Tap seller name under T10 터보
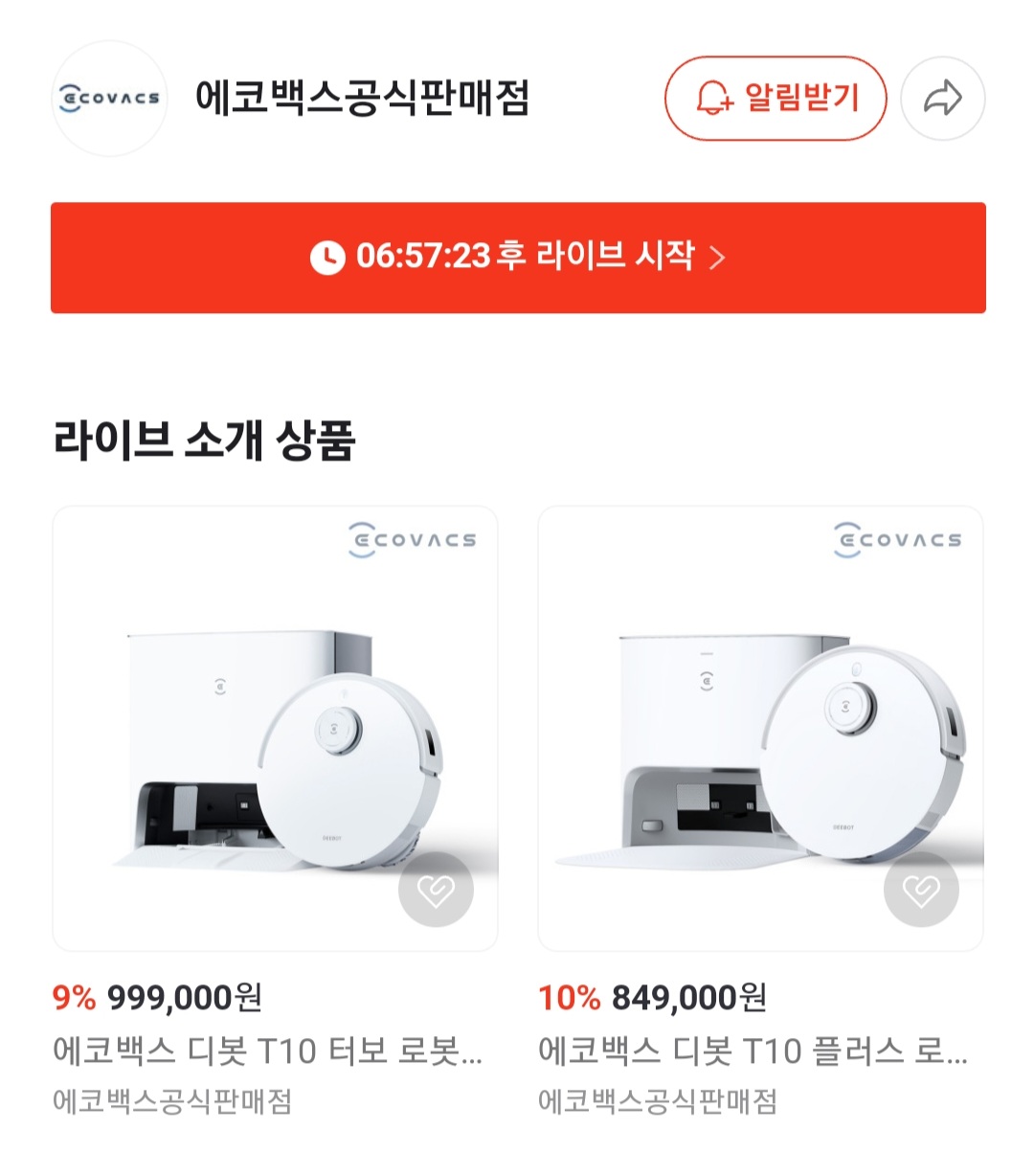Image resolution: width=1034 pixels, height=1176 pixels. [172, 1100]
